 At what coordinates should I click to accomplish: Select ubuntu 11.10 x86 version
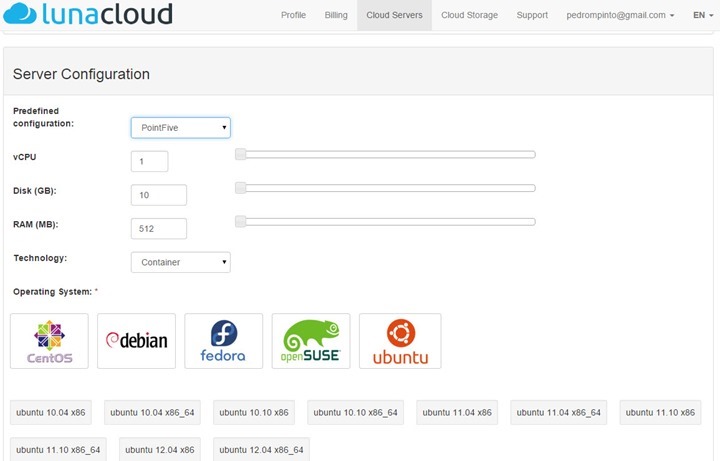click(x=660, y=412)
